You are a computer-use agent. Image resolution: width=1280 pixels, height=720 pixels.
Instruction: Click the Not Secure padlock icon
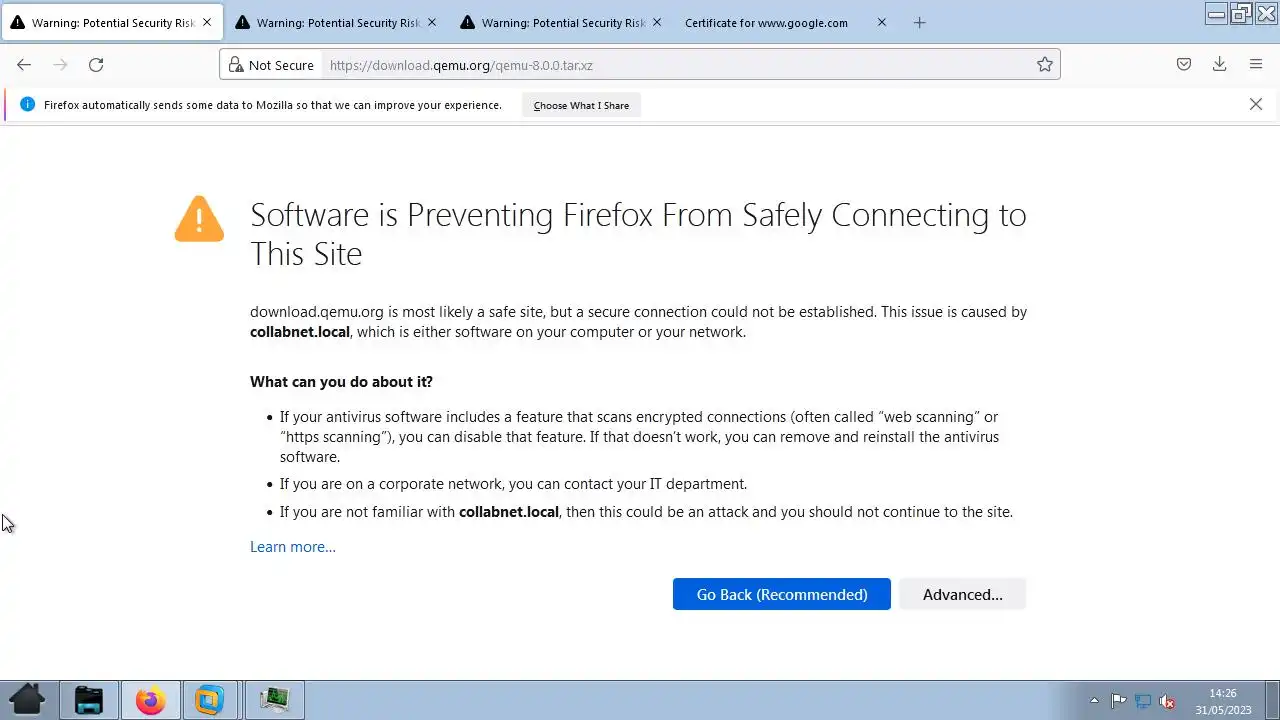236,65
